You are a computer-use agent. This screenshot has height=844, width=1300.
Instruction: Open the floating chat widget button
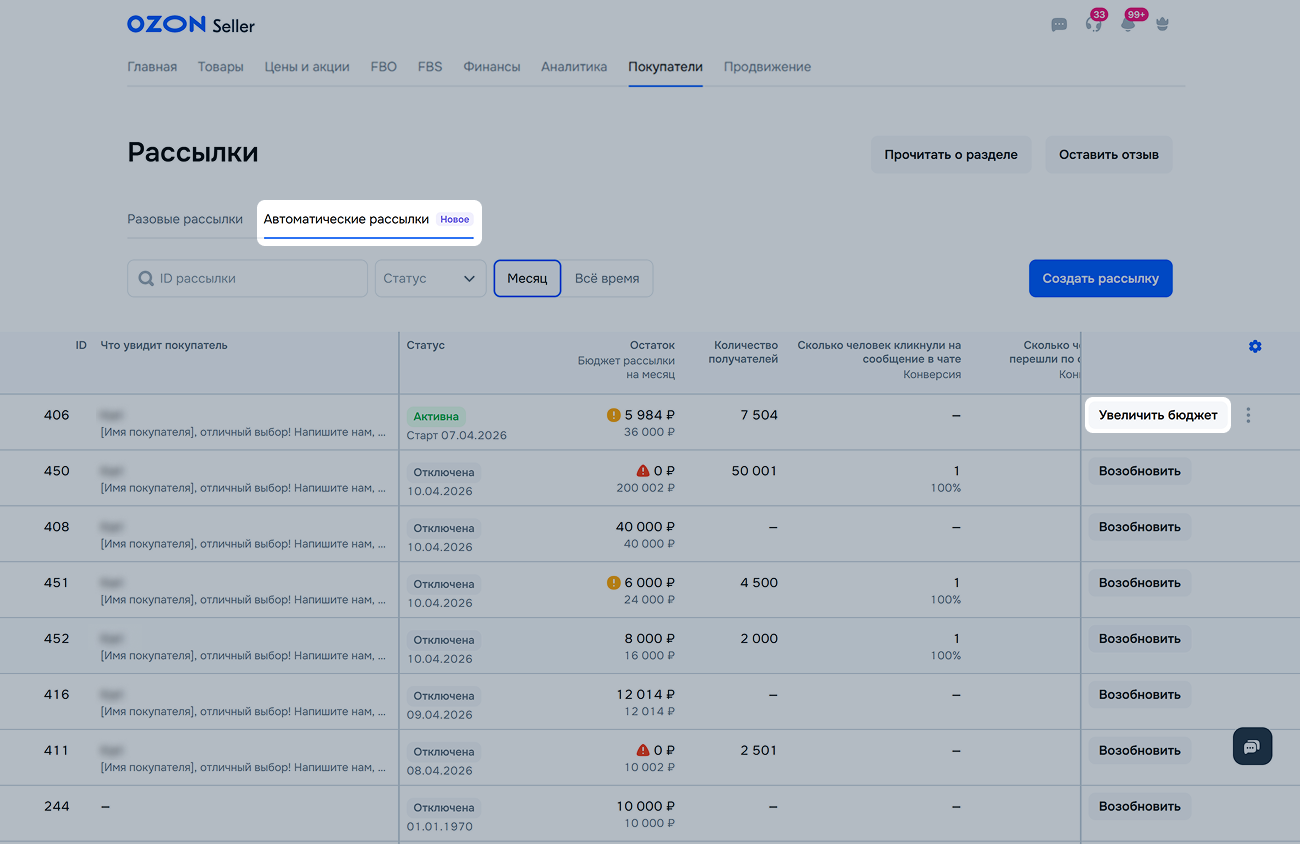(x=1252, y=746)
